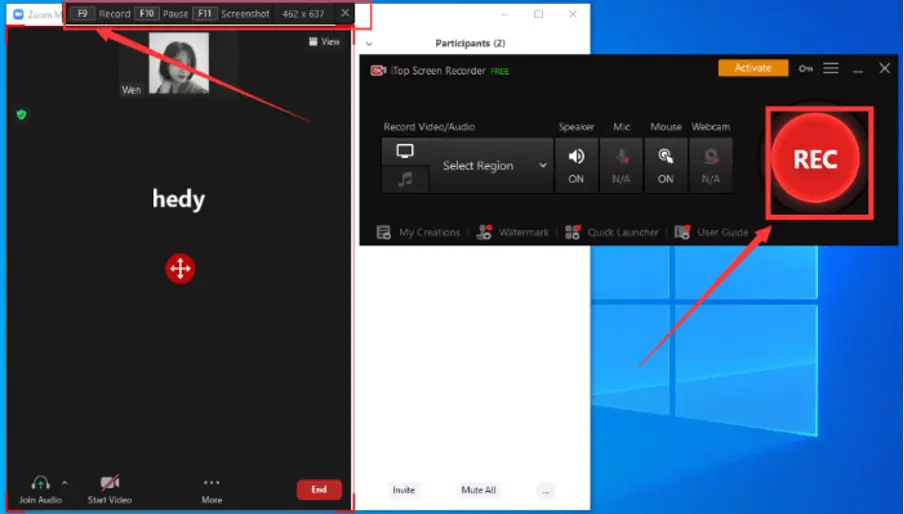Click the Start Video camera icon

(109, 483)
